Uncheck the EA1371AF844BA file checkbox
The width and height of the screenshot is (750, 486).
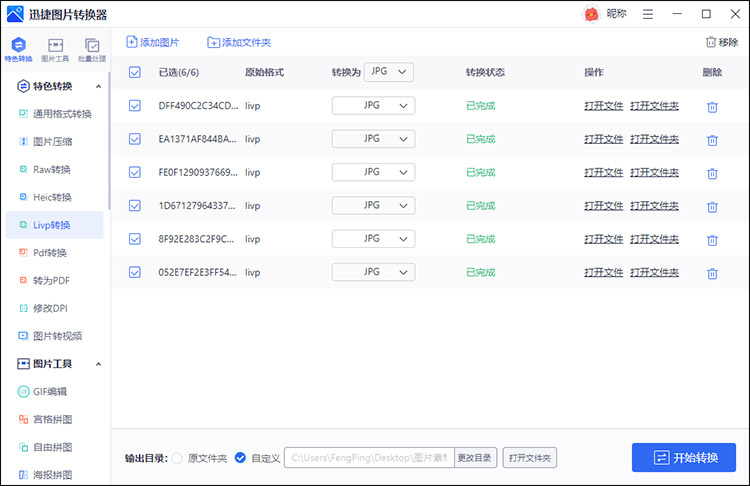click(135, 140)
